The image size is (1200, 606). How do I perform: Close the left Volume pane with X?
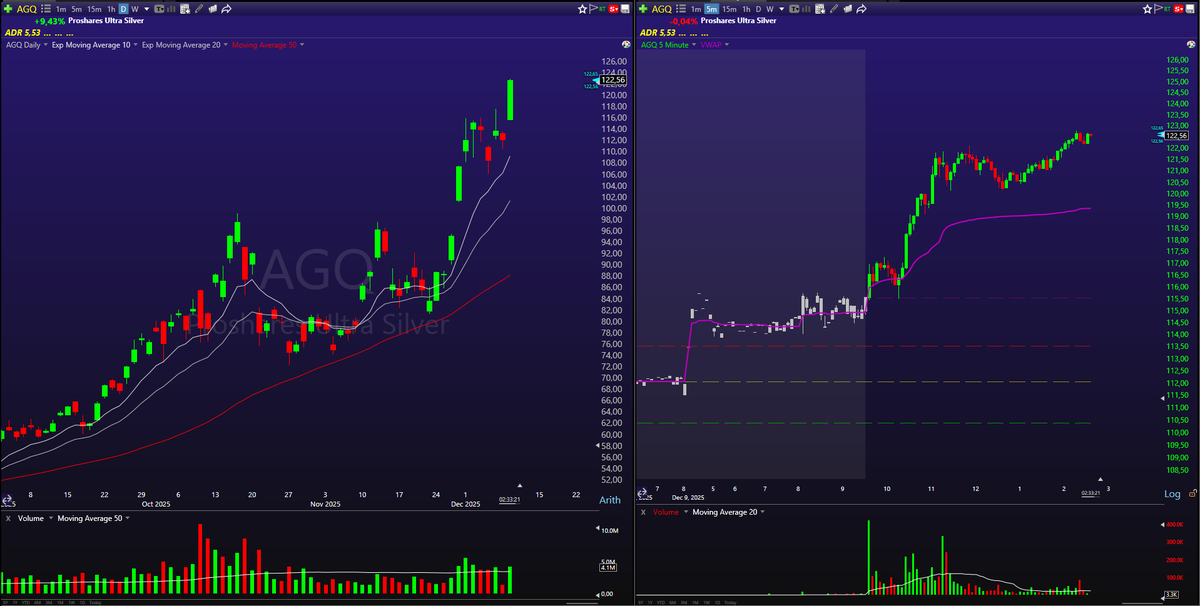pos(8,519)
